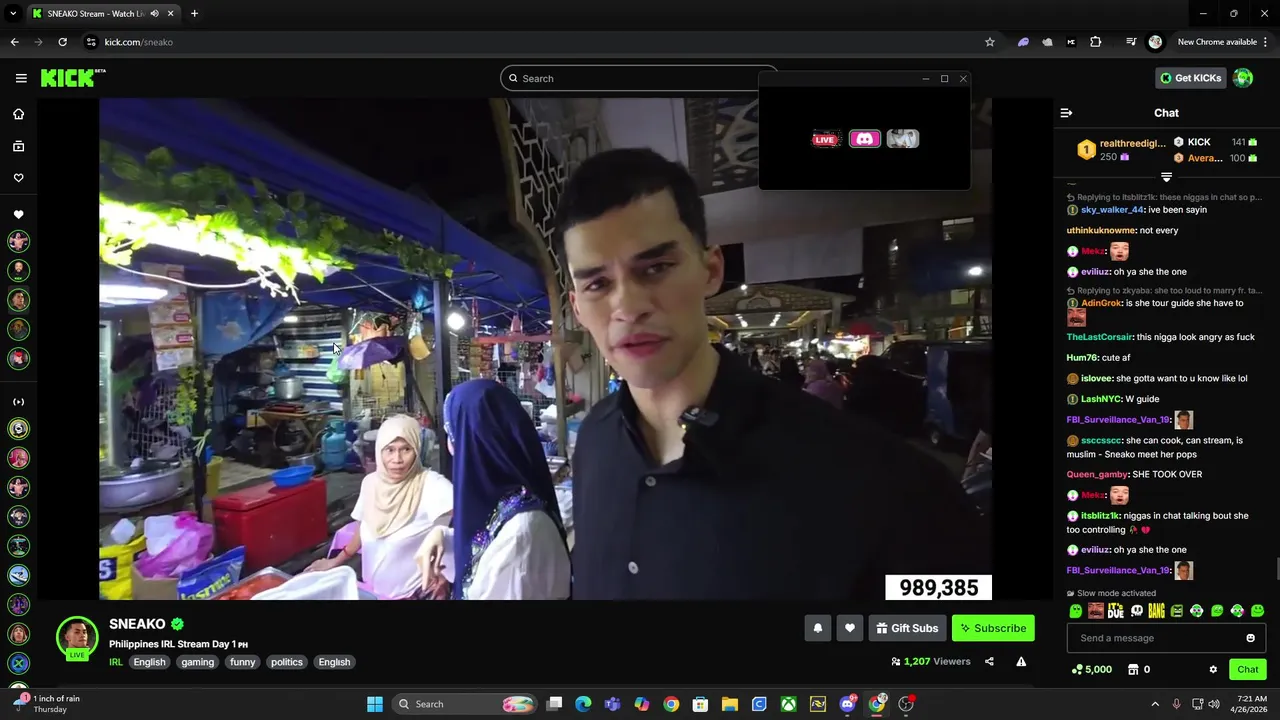Show hidden system tray icons

pos(1155,704)
